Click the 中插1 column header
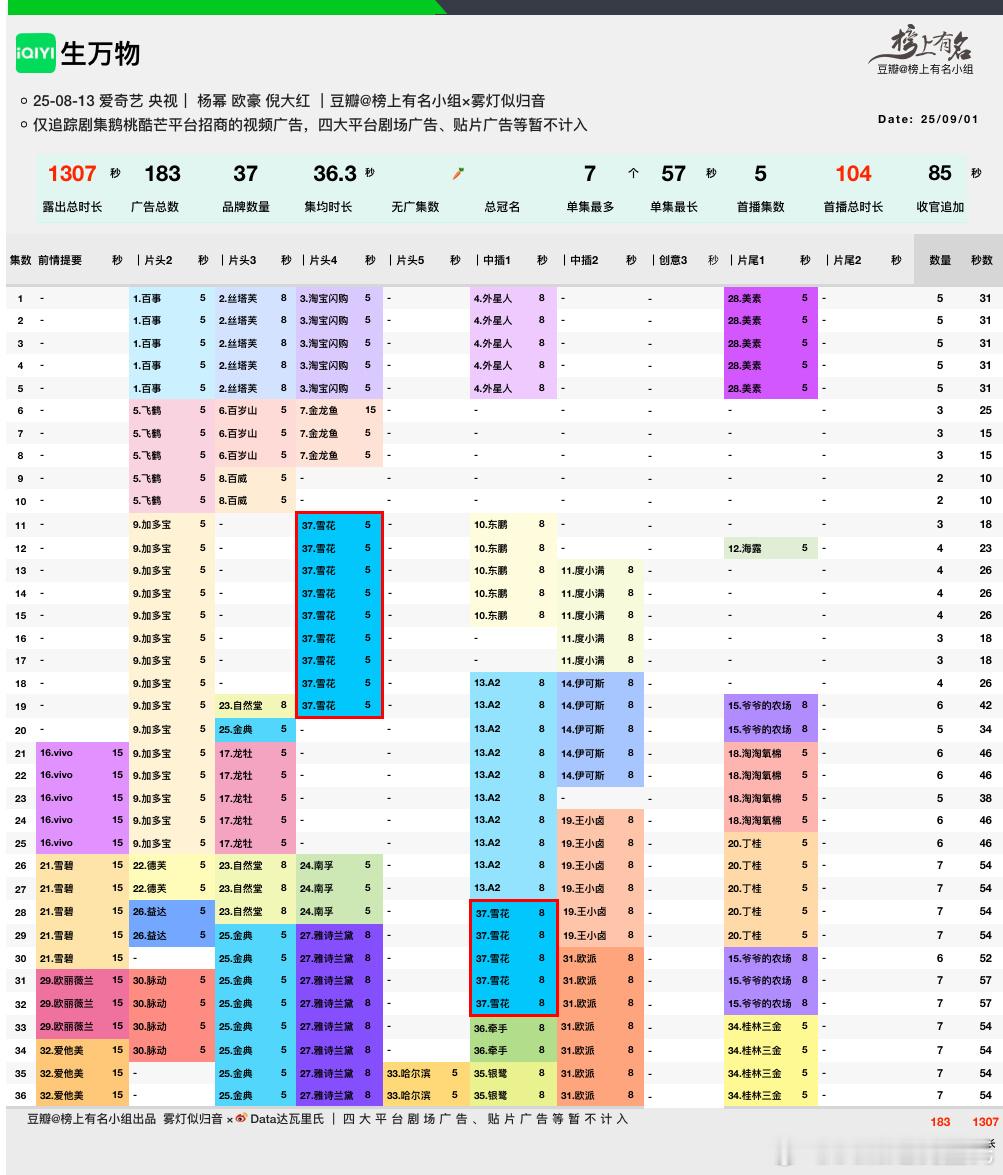Image resolution: width=1003 pixels, height=1175 pixels. [497, 260]
